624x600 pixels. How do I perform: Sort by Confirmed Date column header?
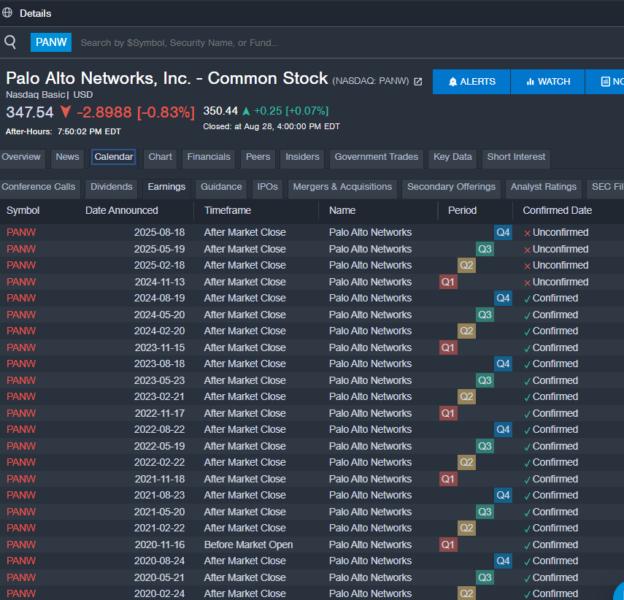tap(557, 210)
